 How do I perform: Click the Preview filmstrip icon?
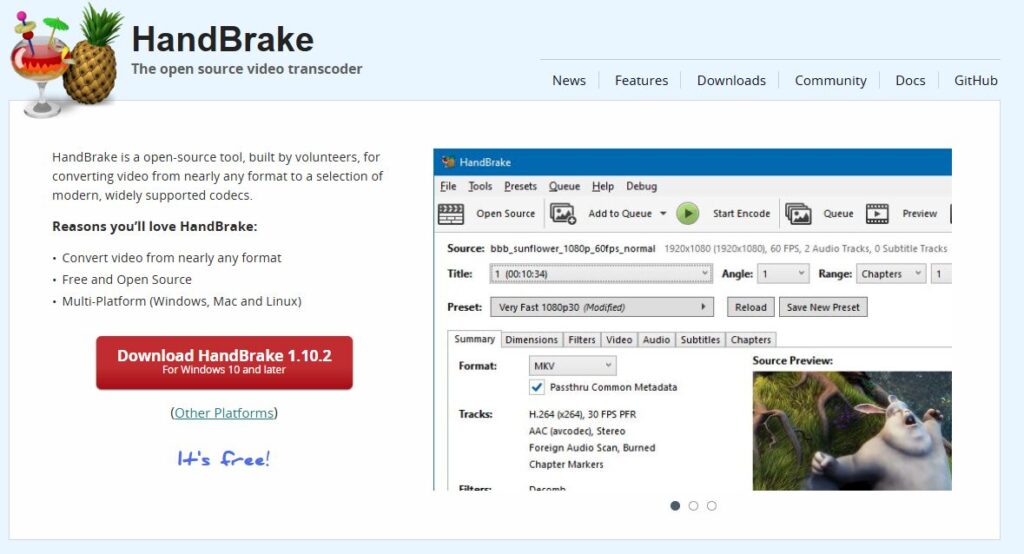tap(877, 213)
